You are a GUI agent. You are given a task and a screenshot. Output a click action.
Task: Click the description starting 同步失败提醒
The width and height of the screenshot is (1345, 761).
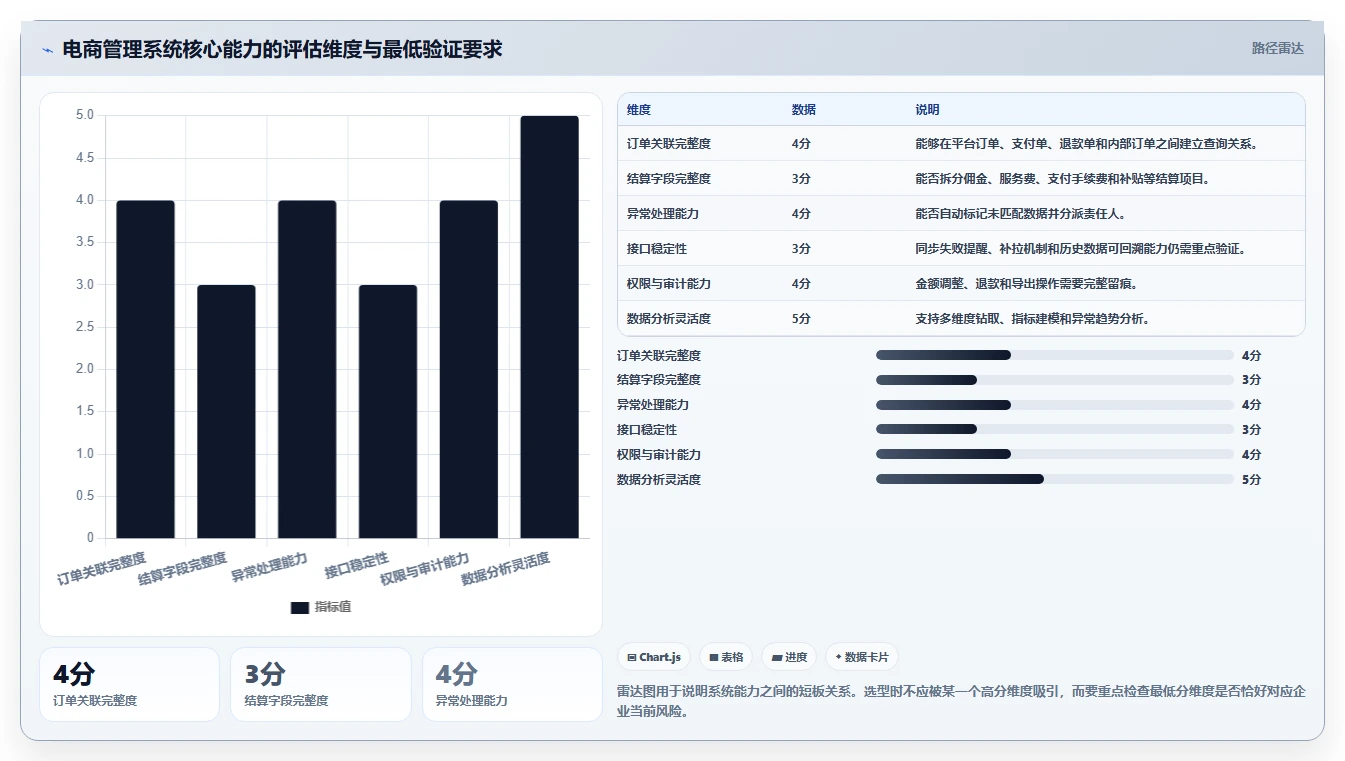tap(1080, 249)
